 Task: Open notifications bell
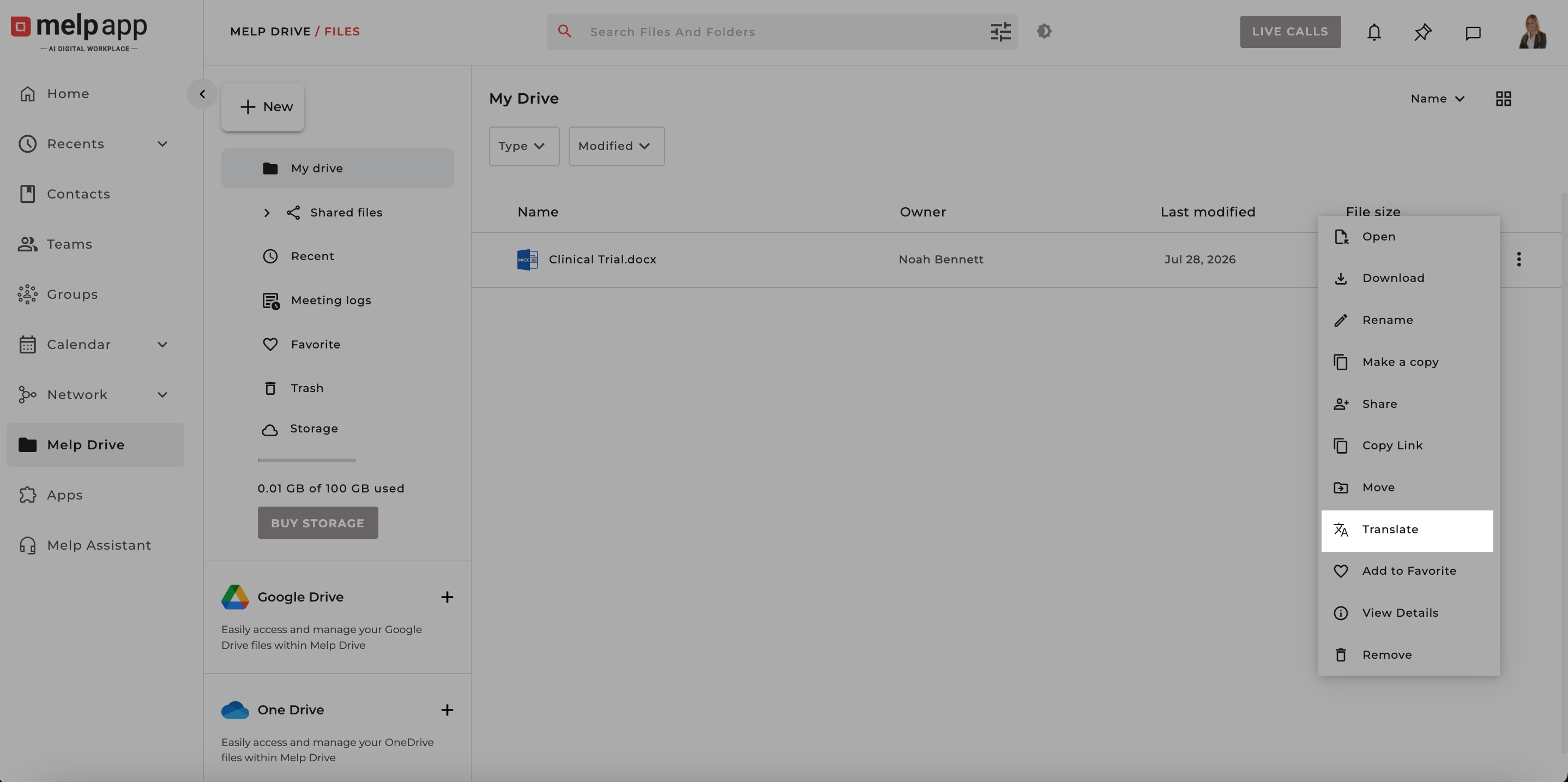1374,32
